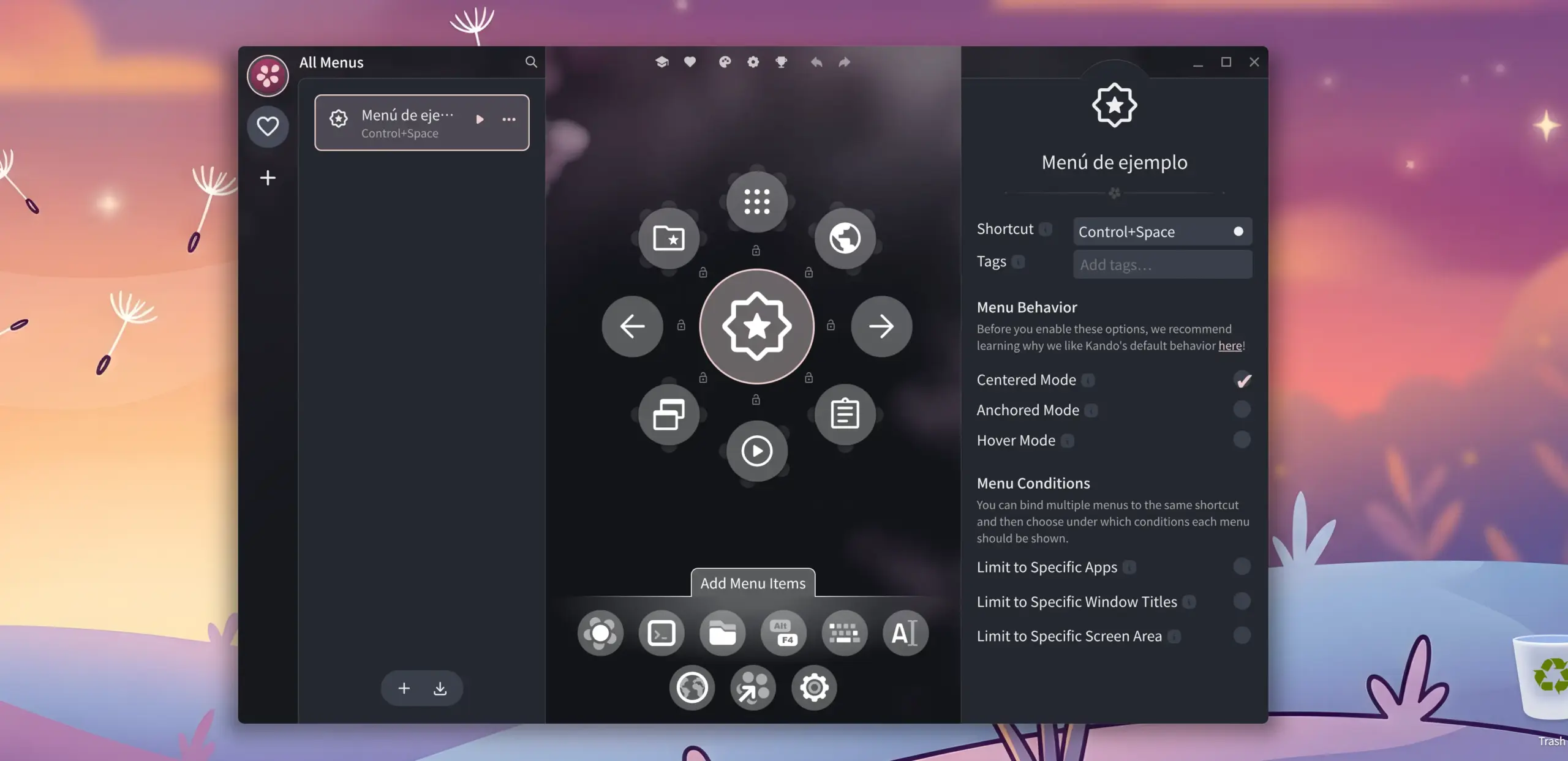Click the Kando flower logo
The width and height of the screenshot is (1568, 761).
pos(268,75)
